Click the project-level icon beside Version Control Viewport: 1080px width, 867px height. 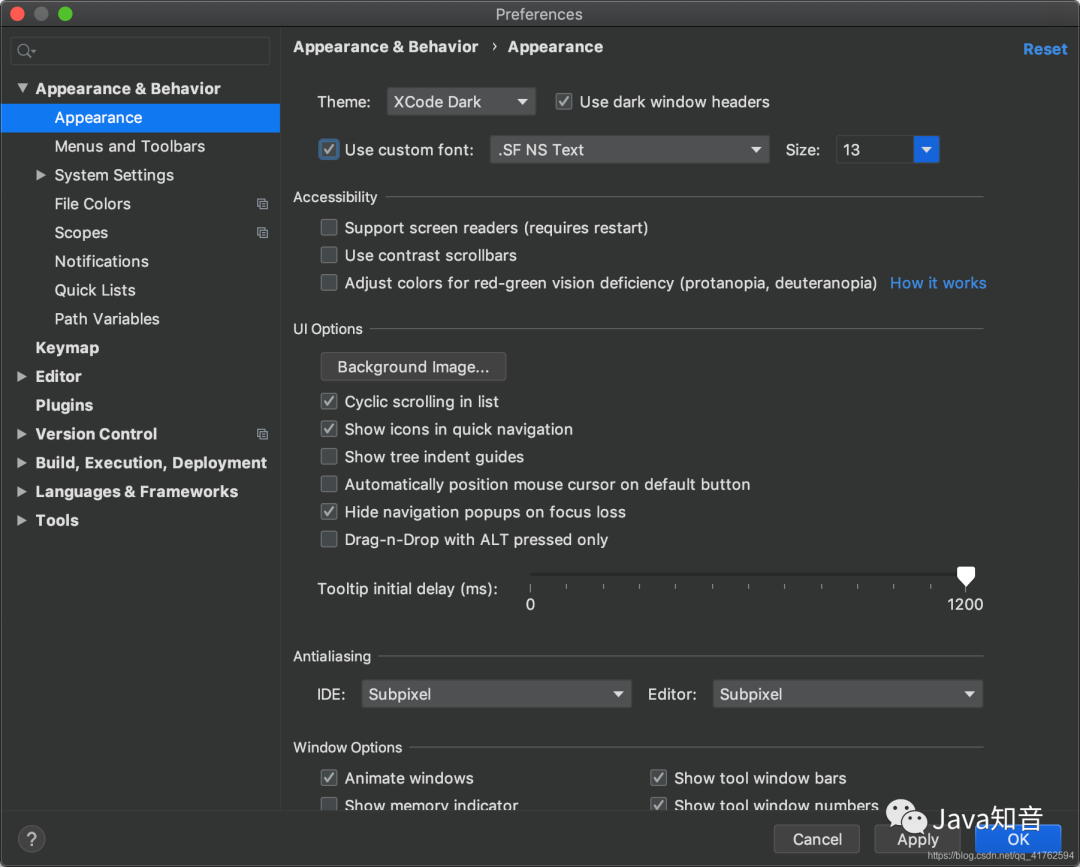pyautogui.click(x=262, y=434)
